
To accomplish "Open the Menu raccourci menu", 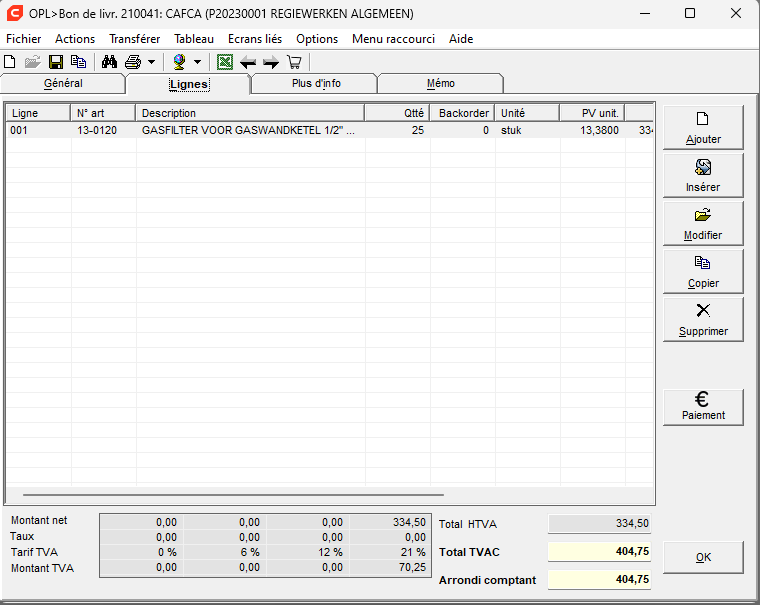I will (394, 39).
